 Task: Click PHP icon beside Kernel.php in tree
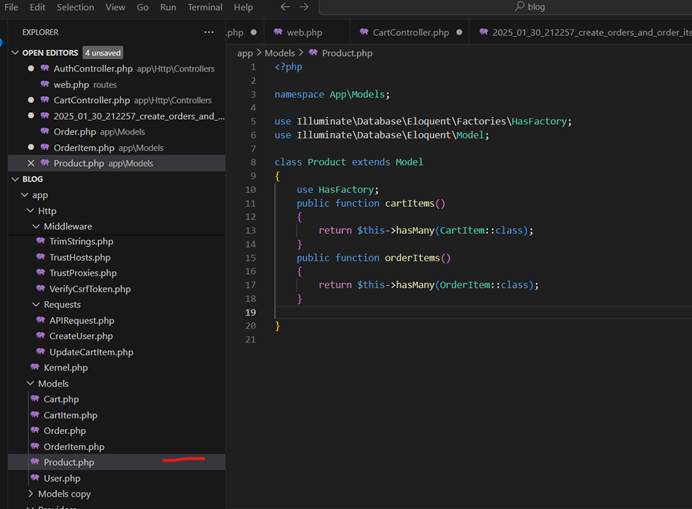point(34,367)
